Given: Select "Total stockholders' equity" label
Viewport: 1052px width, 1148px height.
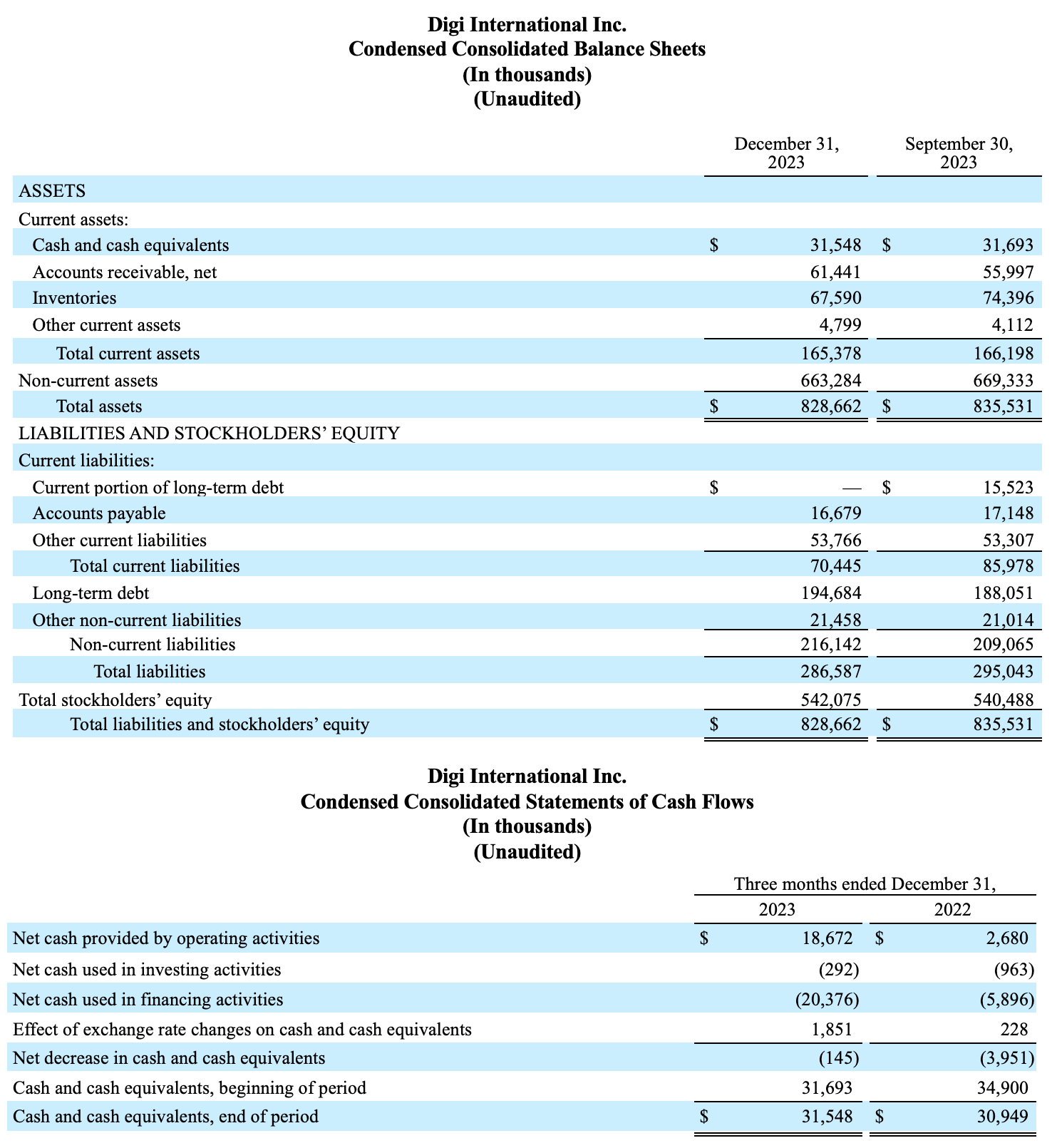Looking at the screenshot, I should coord(115,700).
